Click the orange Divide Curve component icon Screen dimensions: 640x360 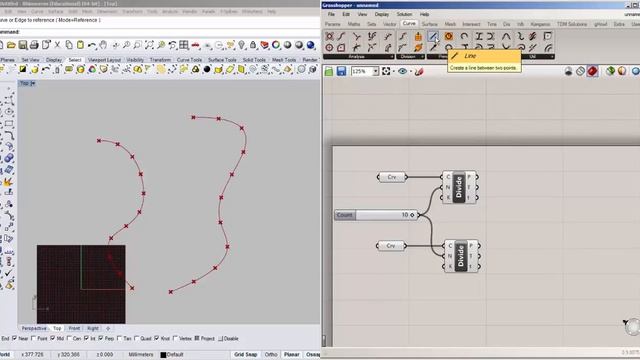[x=418, y=36]
